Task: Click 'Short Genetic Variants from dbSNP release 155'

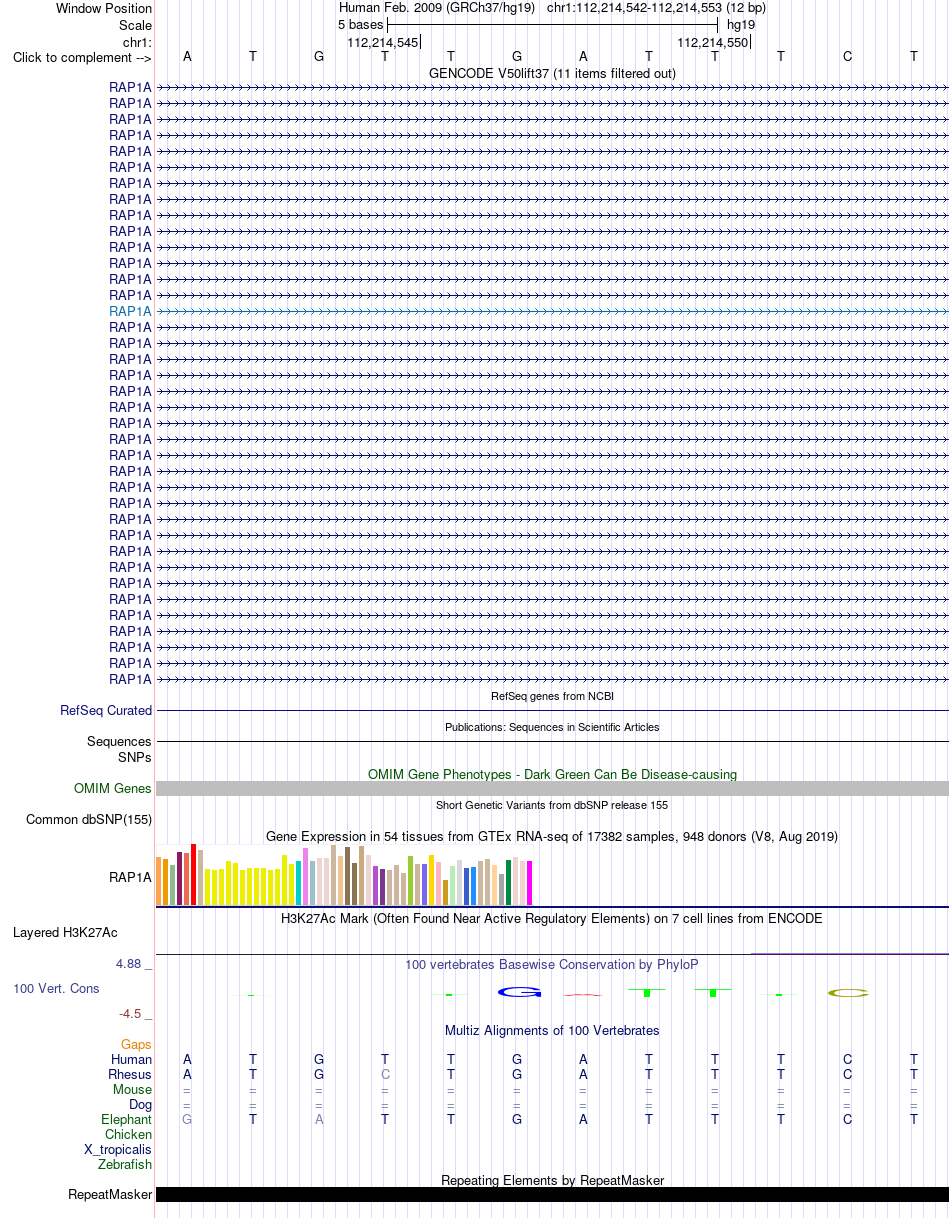Action: (552, 805)
